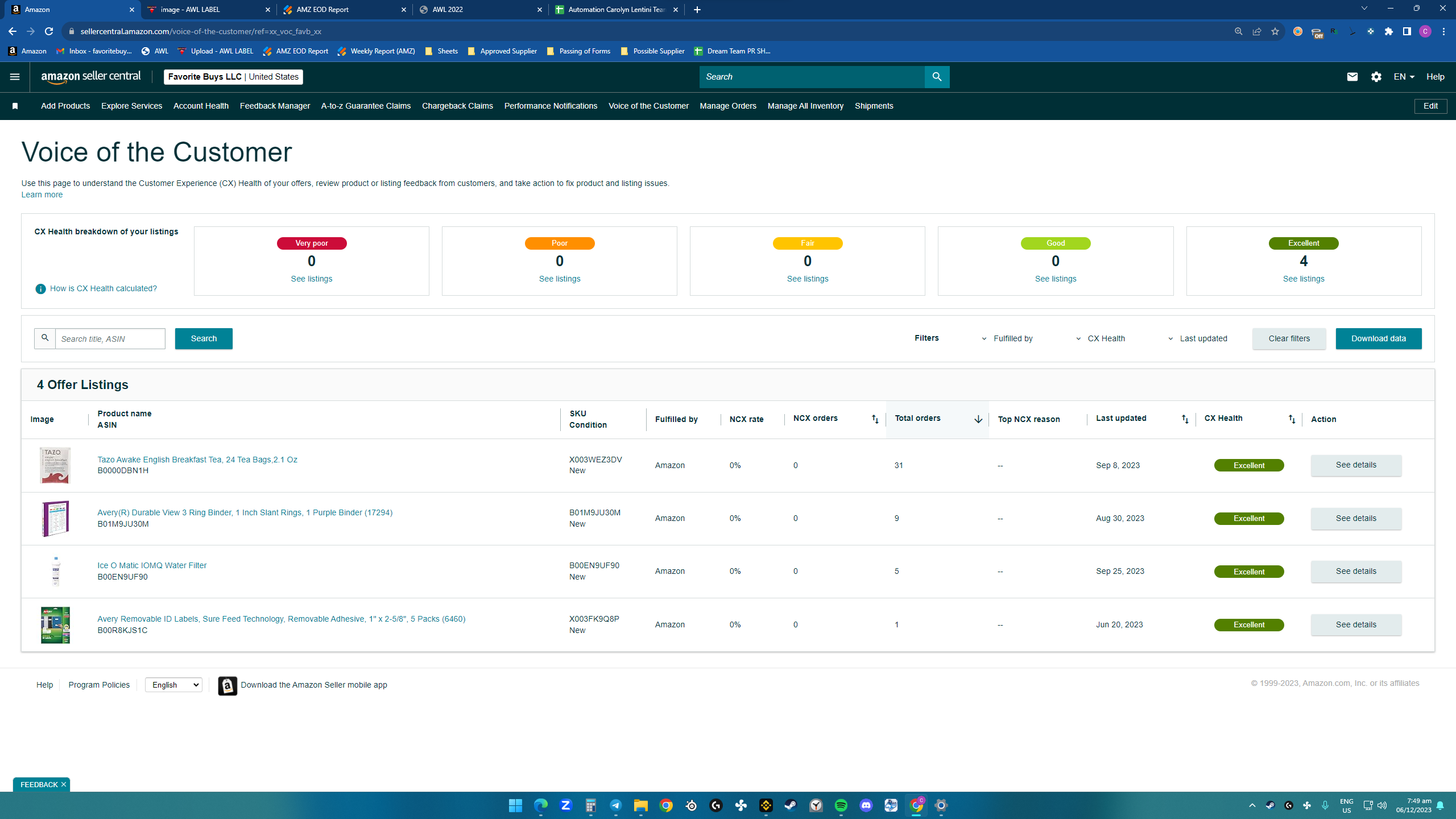Screen dimensions: 1456x819
Task: Open Telegram from the taskbar
Action: pos(616,805)
